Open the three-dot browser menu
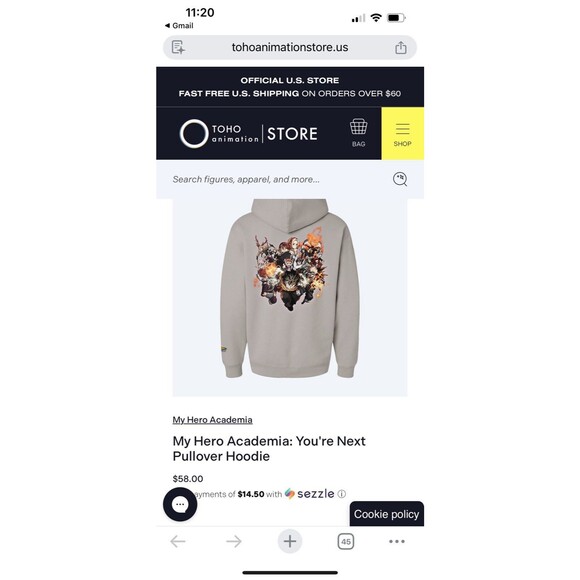Screen dimensions: 580x580 click(397, 542)
